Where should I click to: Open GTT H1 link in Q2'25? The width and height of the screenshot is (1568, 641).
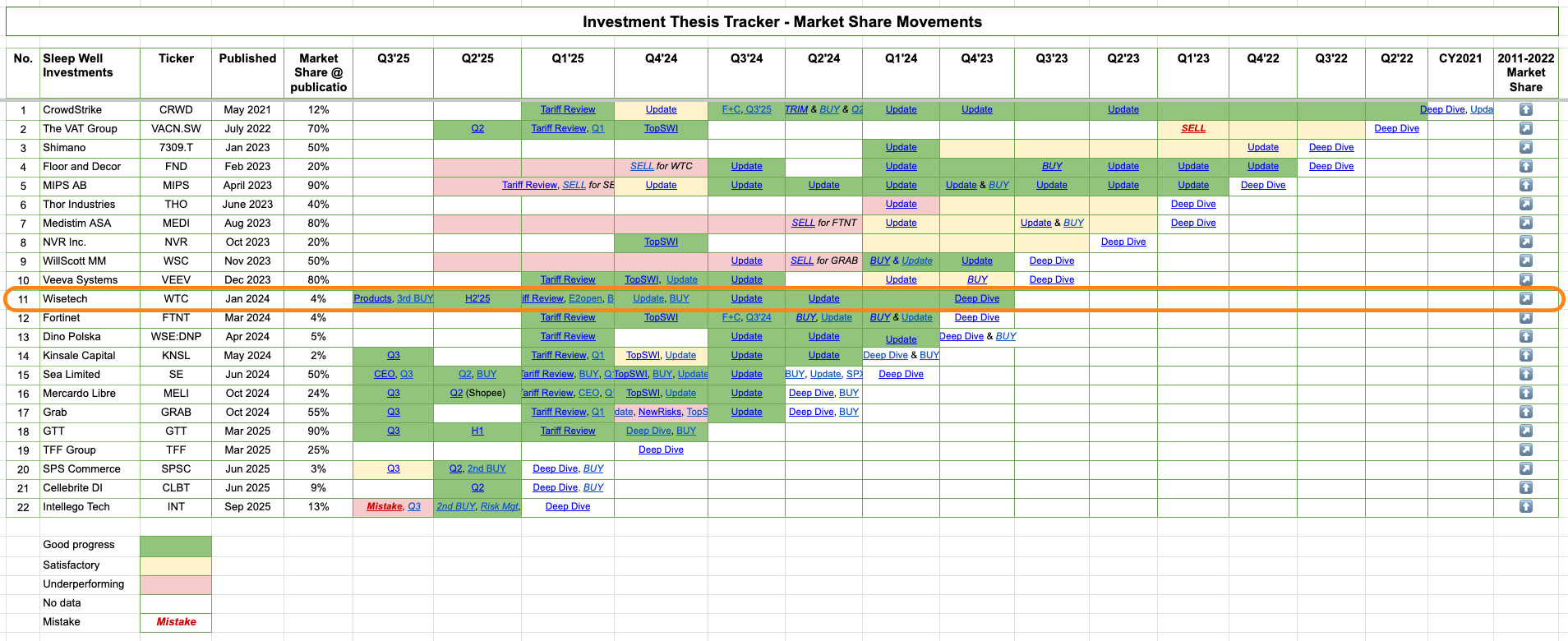[477, 431]
